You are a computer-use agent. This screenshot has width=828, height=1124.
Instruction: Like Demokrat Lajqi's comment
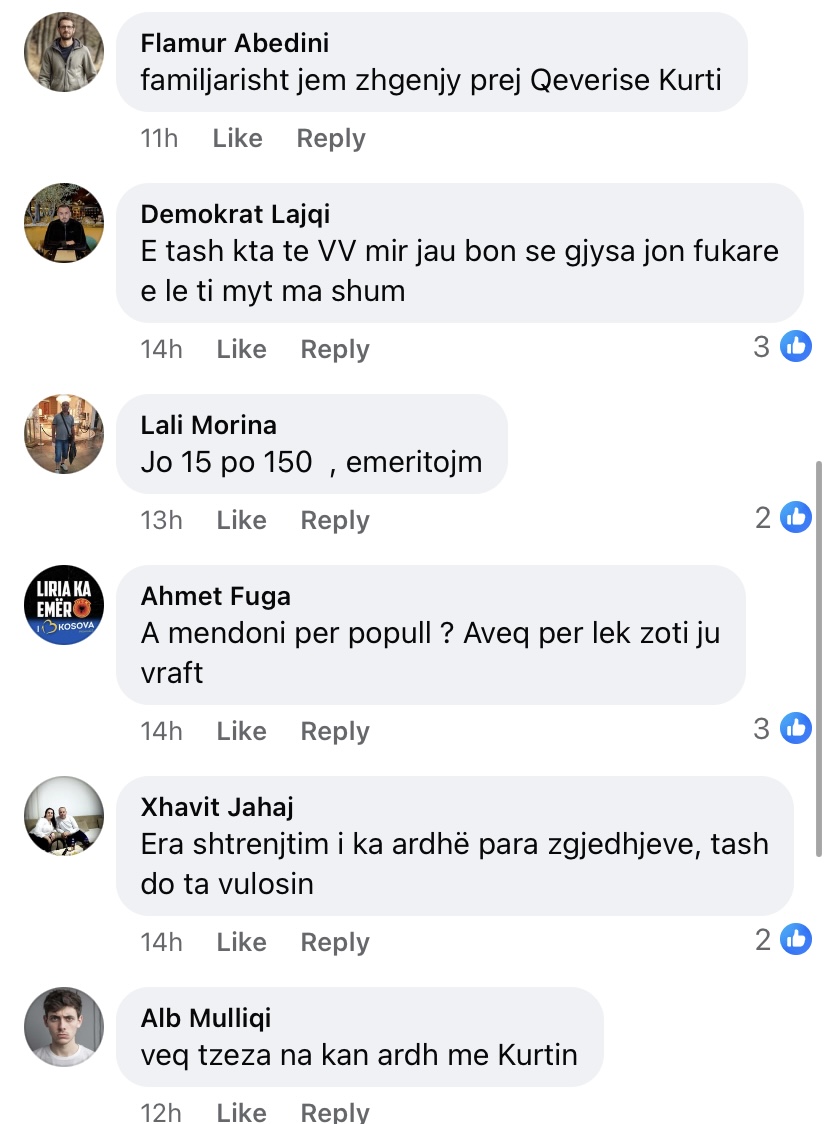[x=241, y=349]
